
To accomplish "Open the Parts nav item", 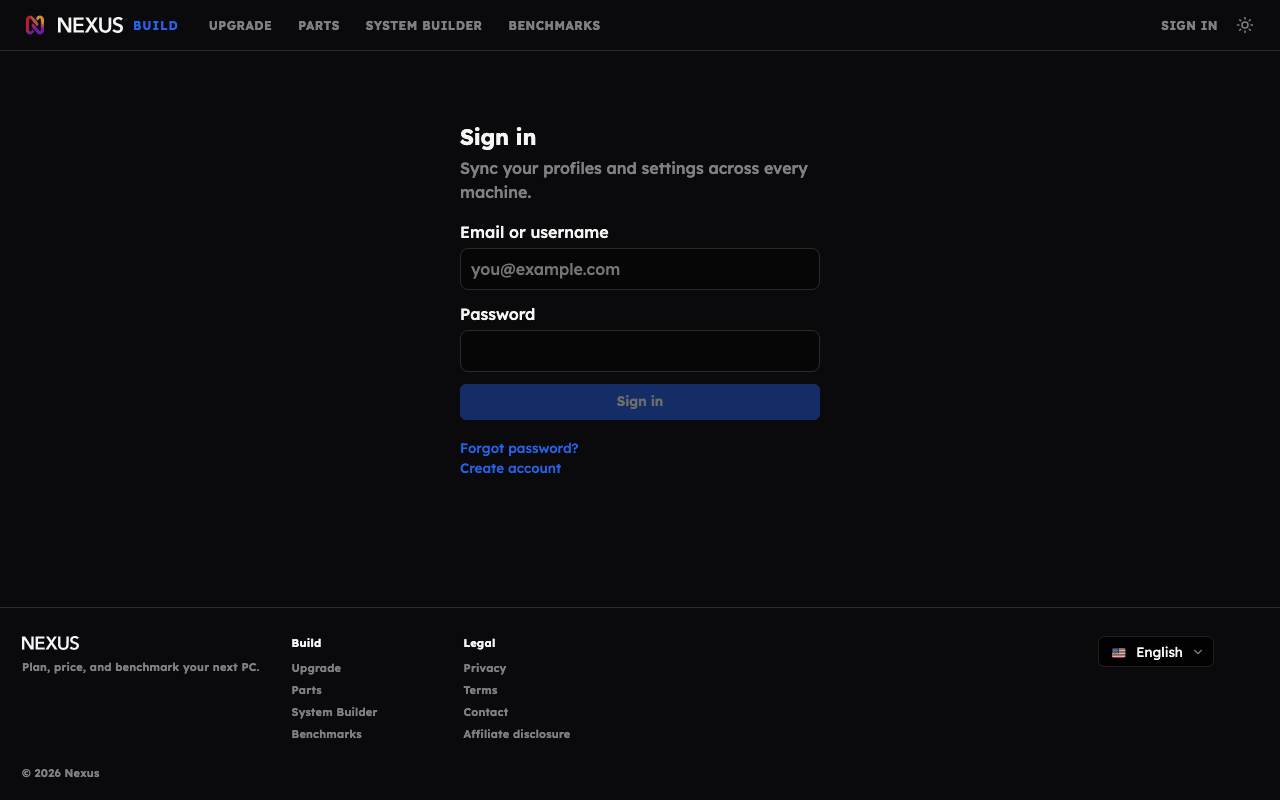I will pos(319,26).
